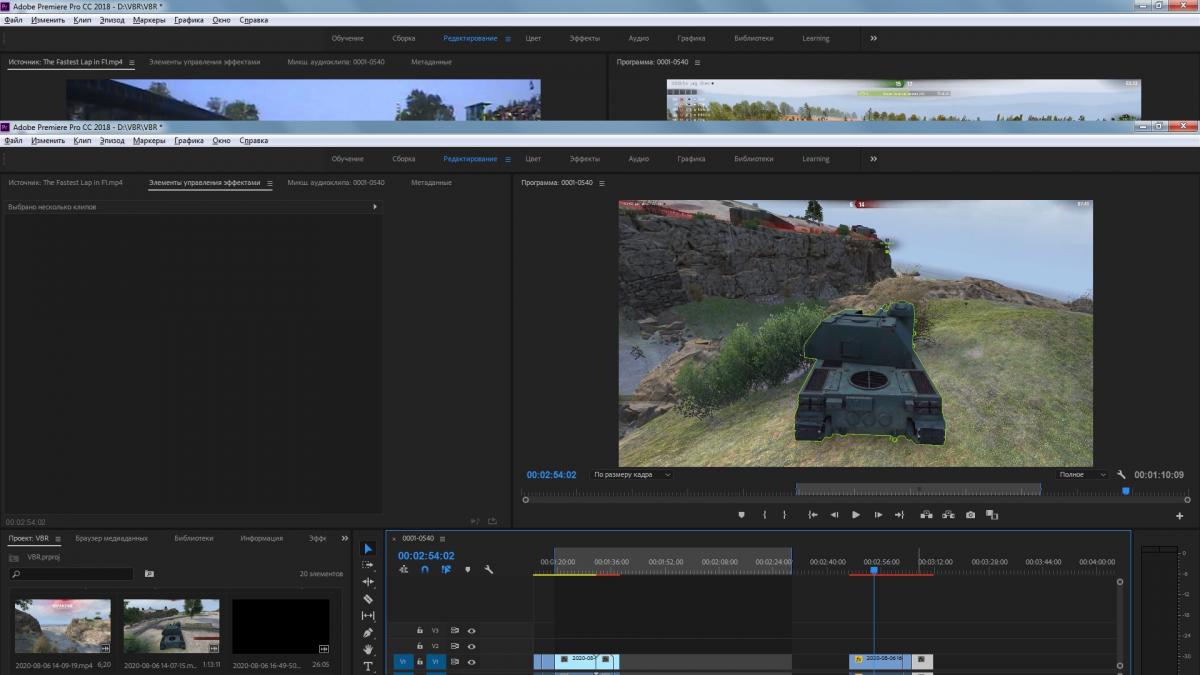Select the Ripple Edit tool
The width and height of the screenshot is (1200, 675).
point(368,582)
